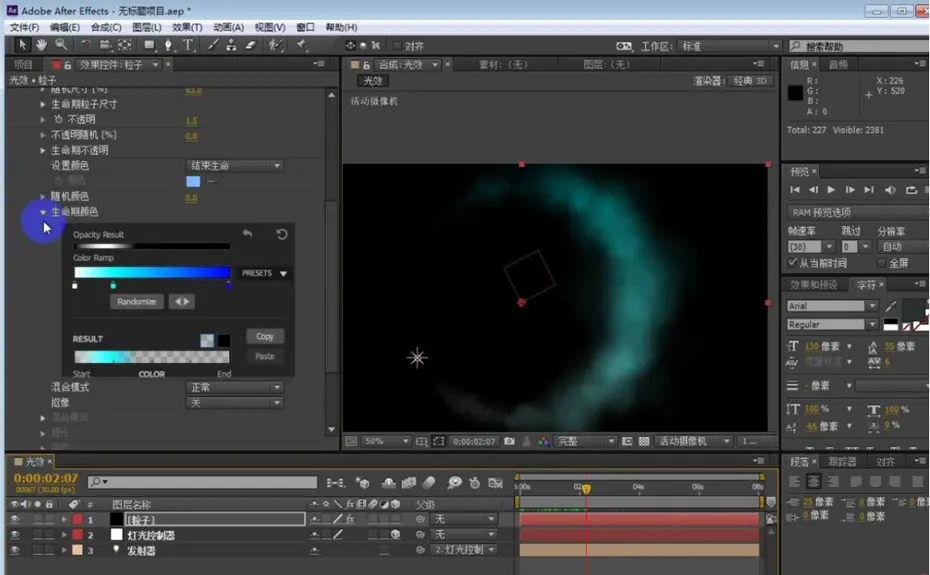This screenshot has height=575, width=930.
Task: Open the 设置颜色 dropdown showing 结束生命
Action: (x=234, y=166)
